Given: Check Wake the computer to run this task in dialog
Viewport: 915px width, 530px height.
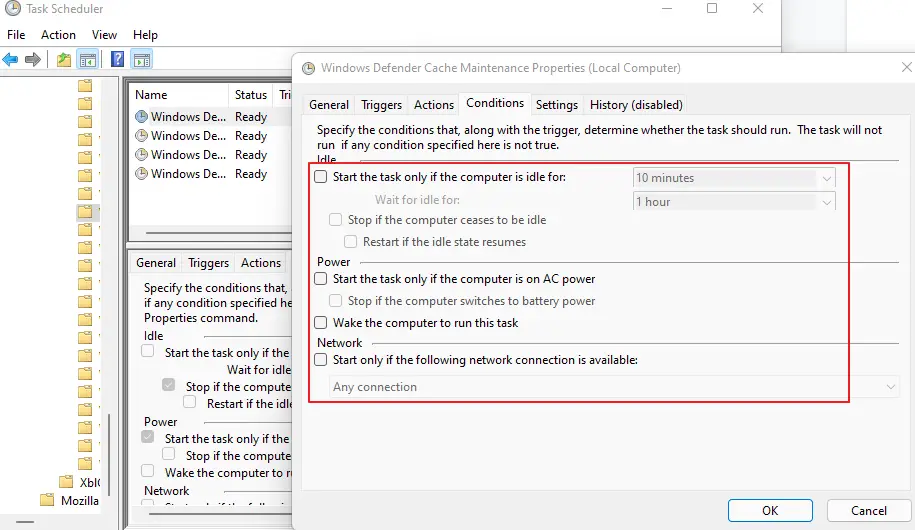Looking at the screenshot, I should (320, 322).
